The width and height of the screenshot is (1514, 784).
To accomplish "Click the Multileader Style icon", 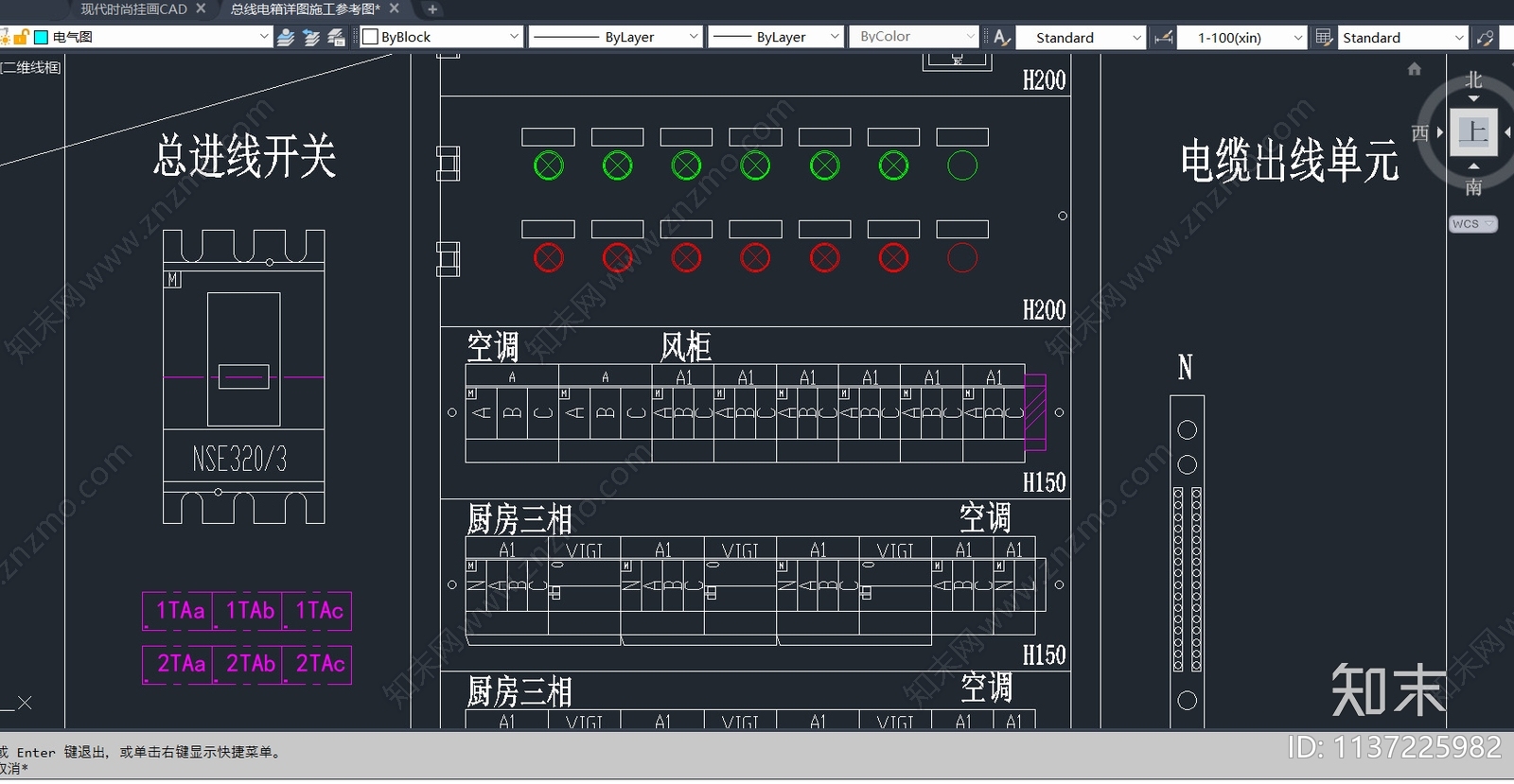I will pyautogui.click(x=1486, y=37).
